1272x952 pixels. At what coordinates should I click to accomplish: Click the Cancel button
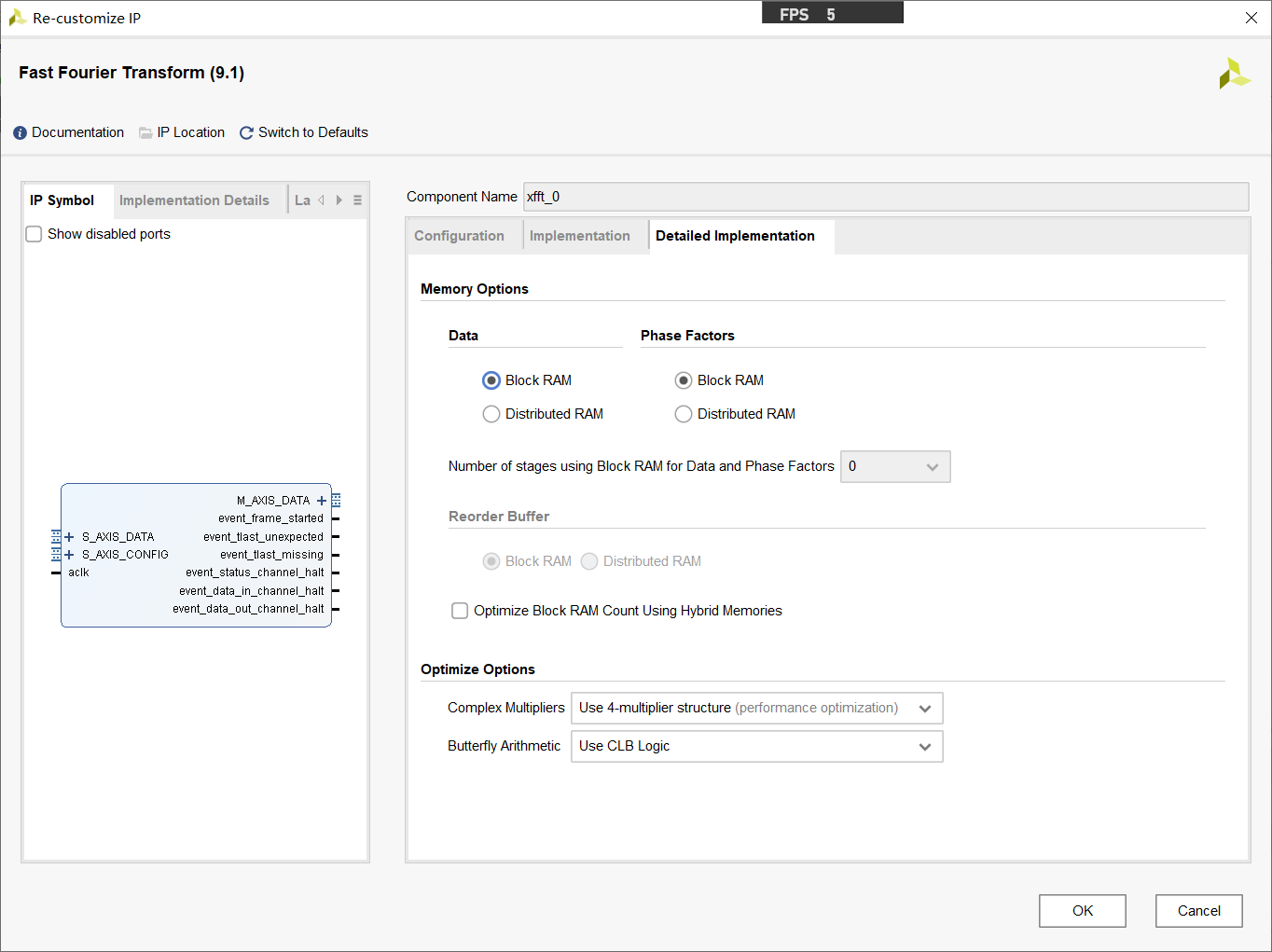(x=1198, y=911)
